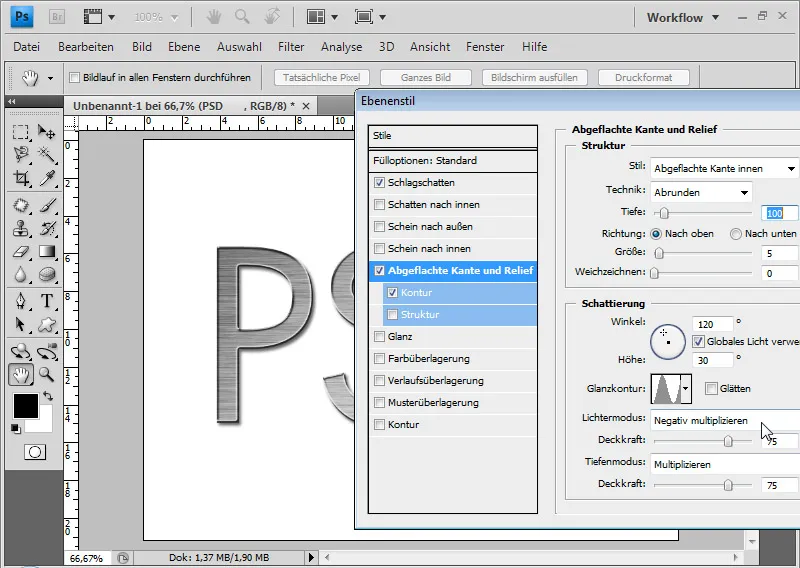Reset default foreground and background colors
This screenshot has width=800, height=568.
(15, 428)
